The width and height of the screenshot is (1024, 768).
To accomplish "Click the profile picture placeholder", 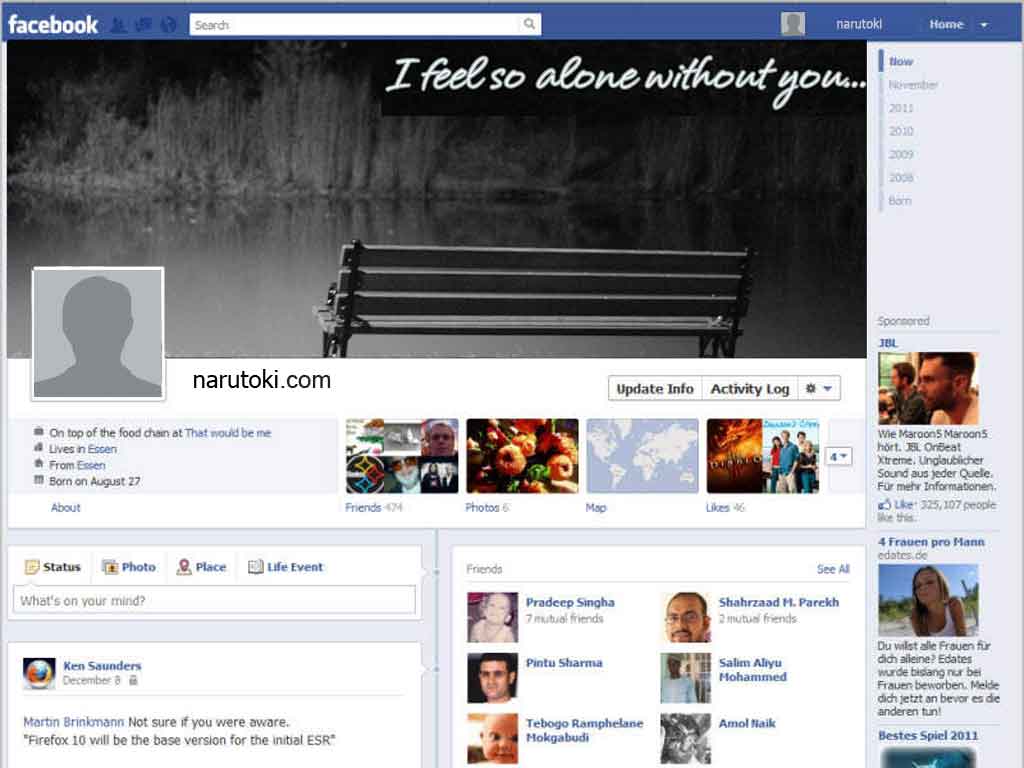I will pyautogui.click(x=98, y=334).
